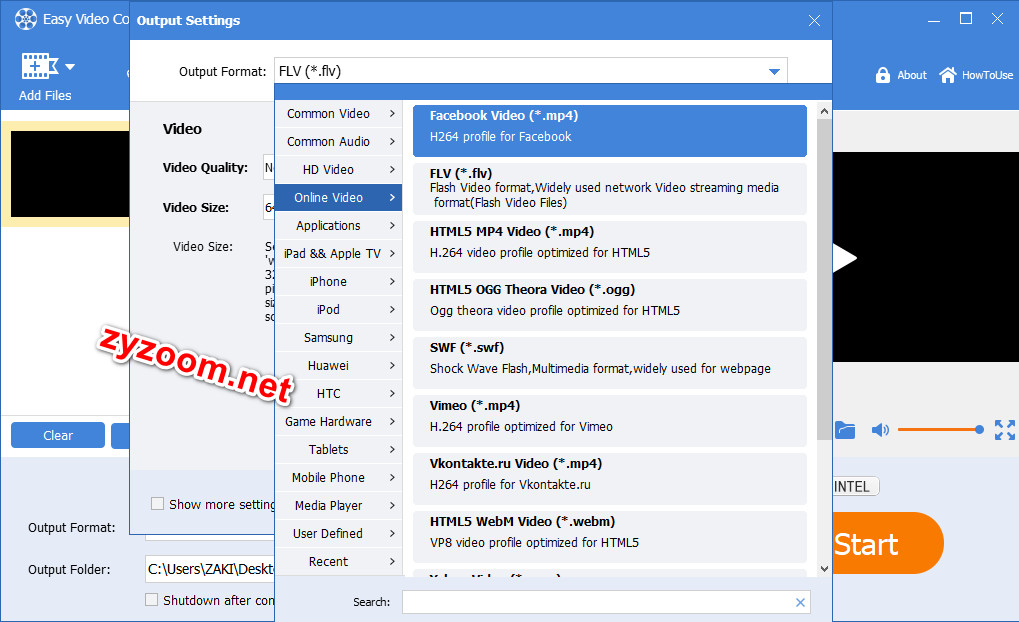Open the User Defined category
Image resolution: width=1019 pixels, height=622 pixels.
click(x=339, y=534)
